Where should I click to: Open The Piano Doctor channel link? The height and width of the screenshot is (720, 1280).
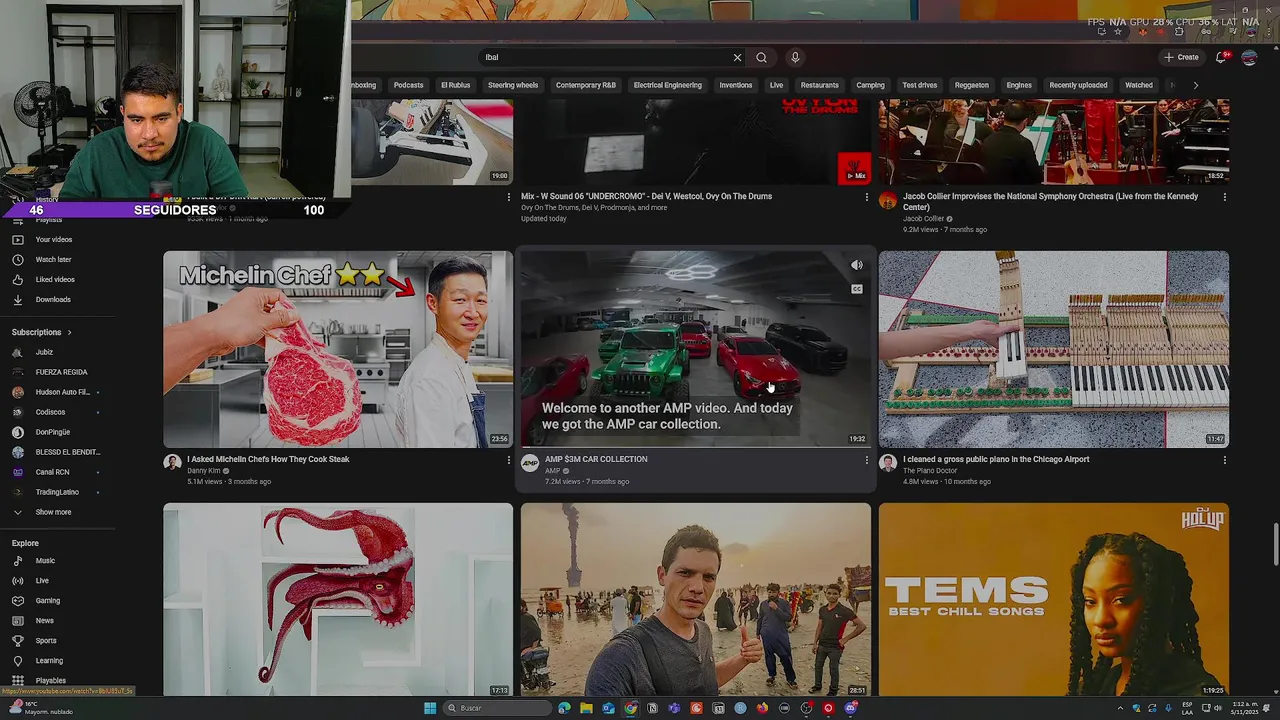coord(930,471)
